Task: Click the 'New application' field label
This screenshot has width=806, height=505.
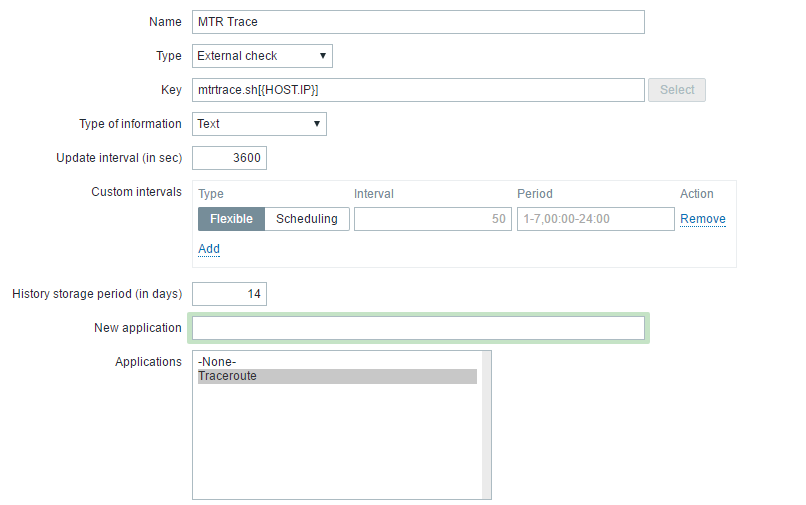Action: pos(138,328)
